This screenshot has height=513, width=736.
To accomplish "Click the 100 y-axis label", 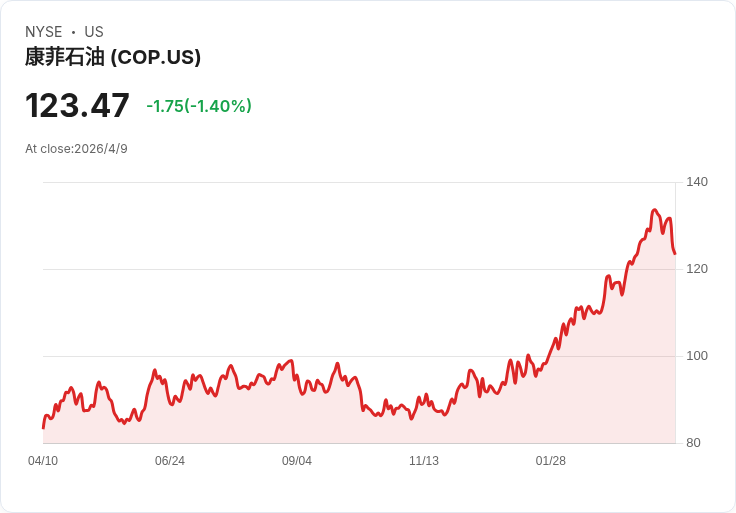I will pos(697,356).
